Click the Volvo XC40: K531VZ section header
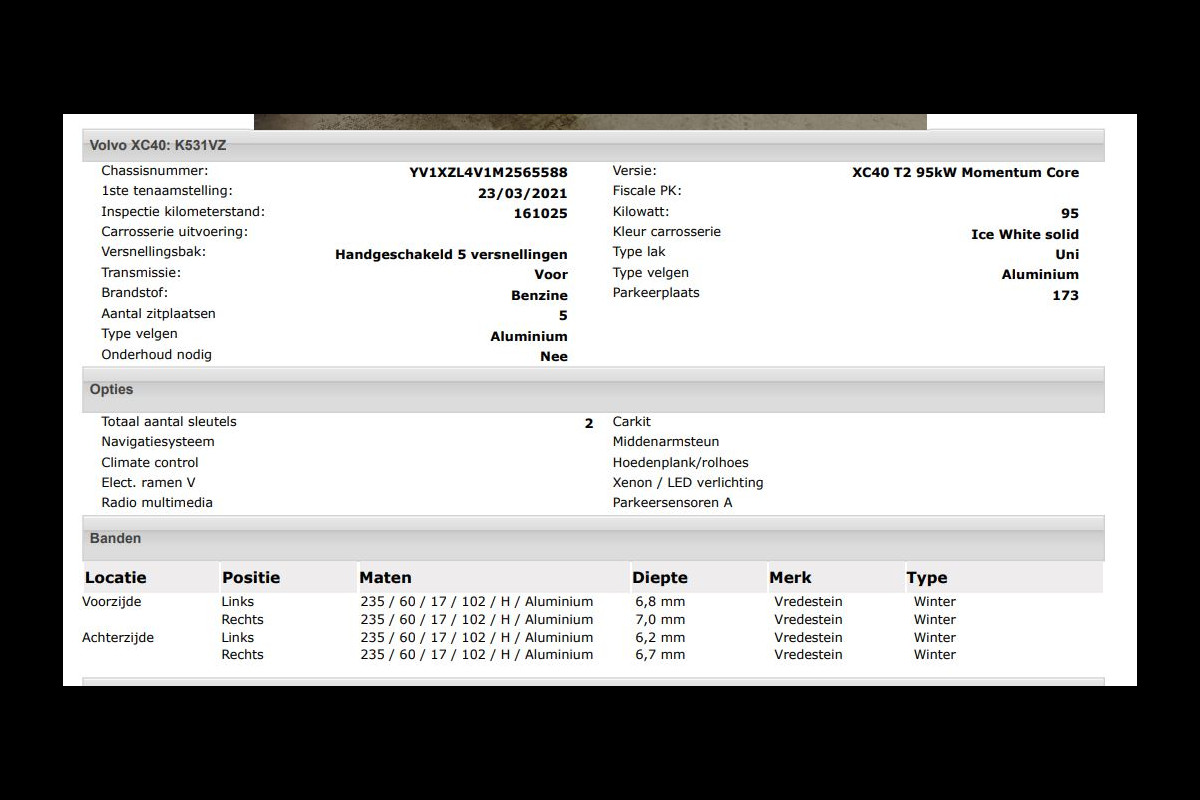Screen dimensions: 1200x800 158,145
